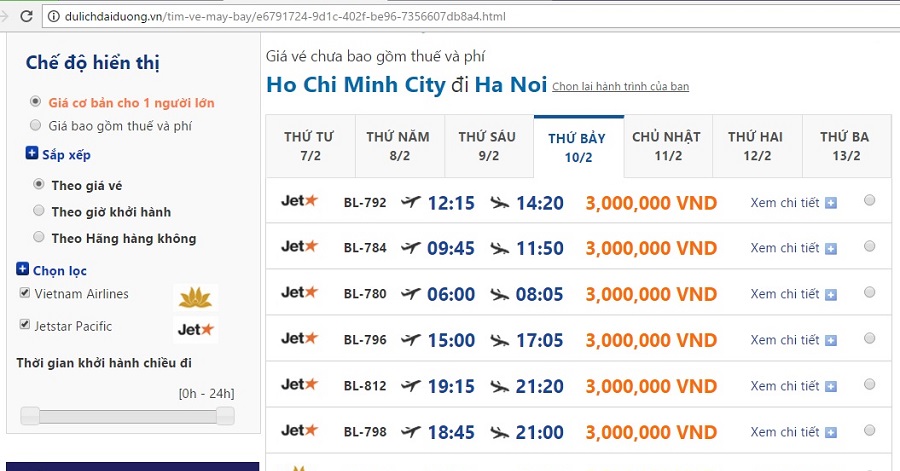Click Vietnam Airlines lotus logo in filter
The image size is (900, 471).
click(195, 298)
